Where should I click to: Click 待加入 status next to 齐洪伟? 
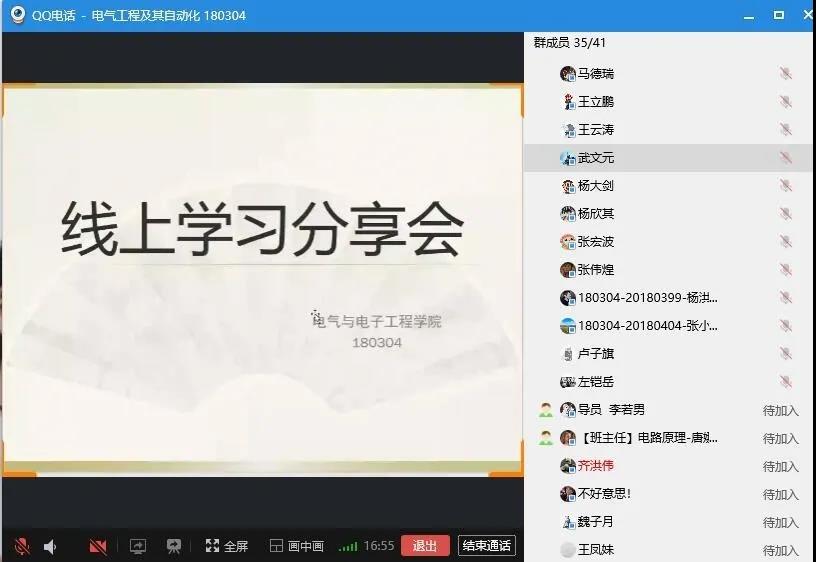click(780, 466)
